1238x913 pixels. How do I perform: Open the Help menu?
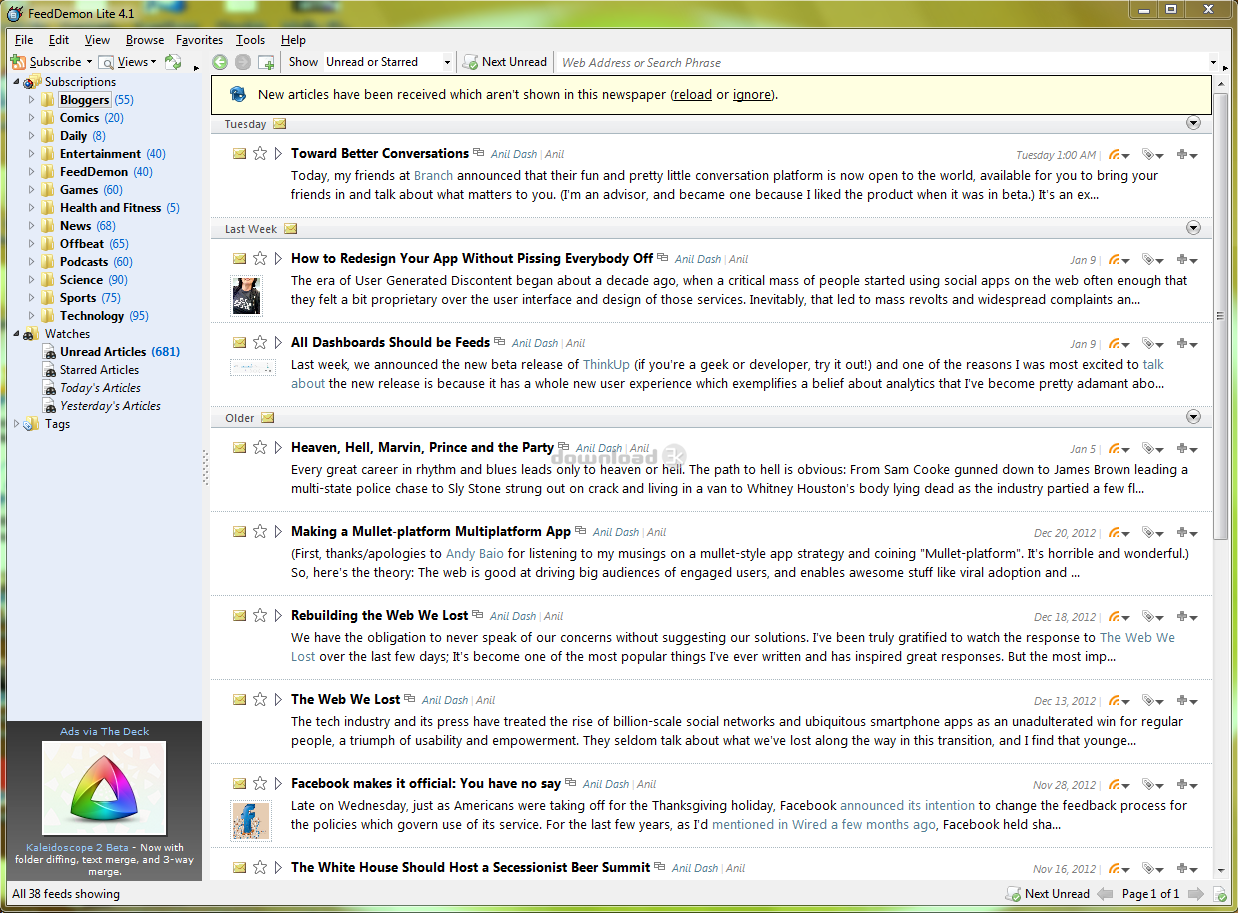[293, 40]
